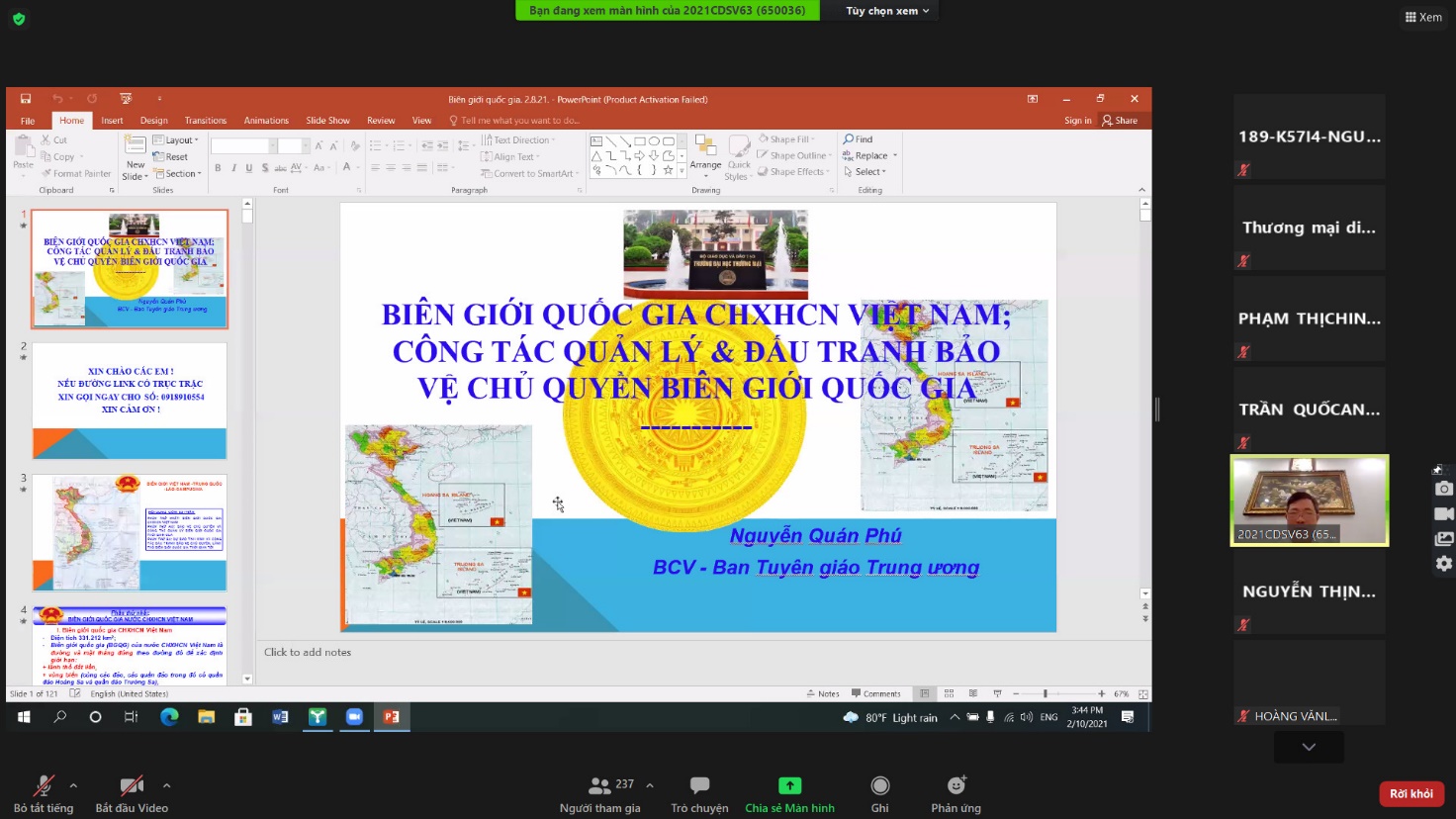Select slide 3 thumbnail with Vietnam map
Screen dimensions: 1456x819
pyautogui.click(x=130, y=532)
